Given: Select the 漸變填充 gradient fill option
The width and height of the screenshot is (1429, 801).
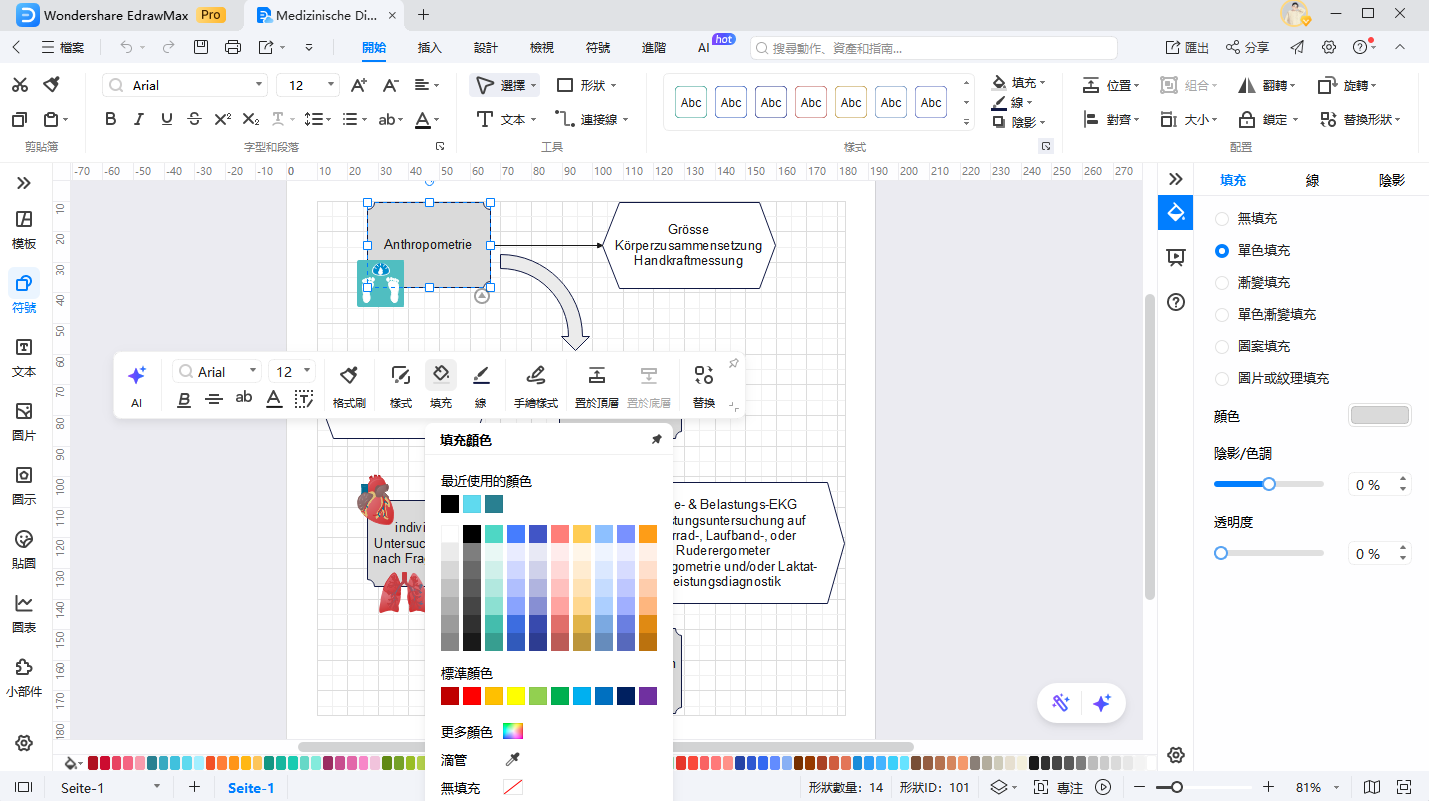Looking at the screenshot, I should point(1221,282).
